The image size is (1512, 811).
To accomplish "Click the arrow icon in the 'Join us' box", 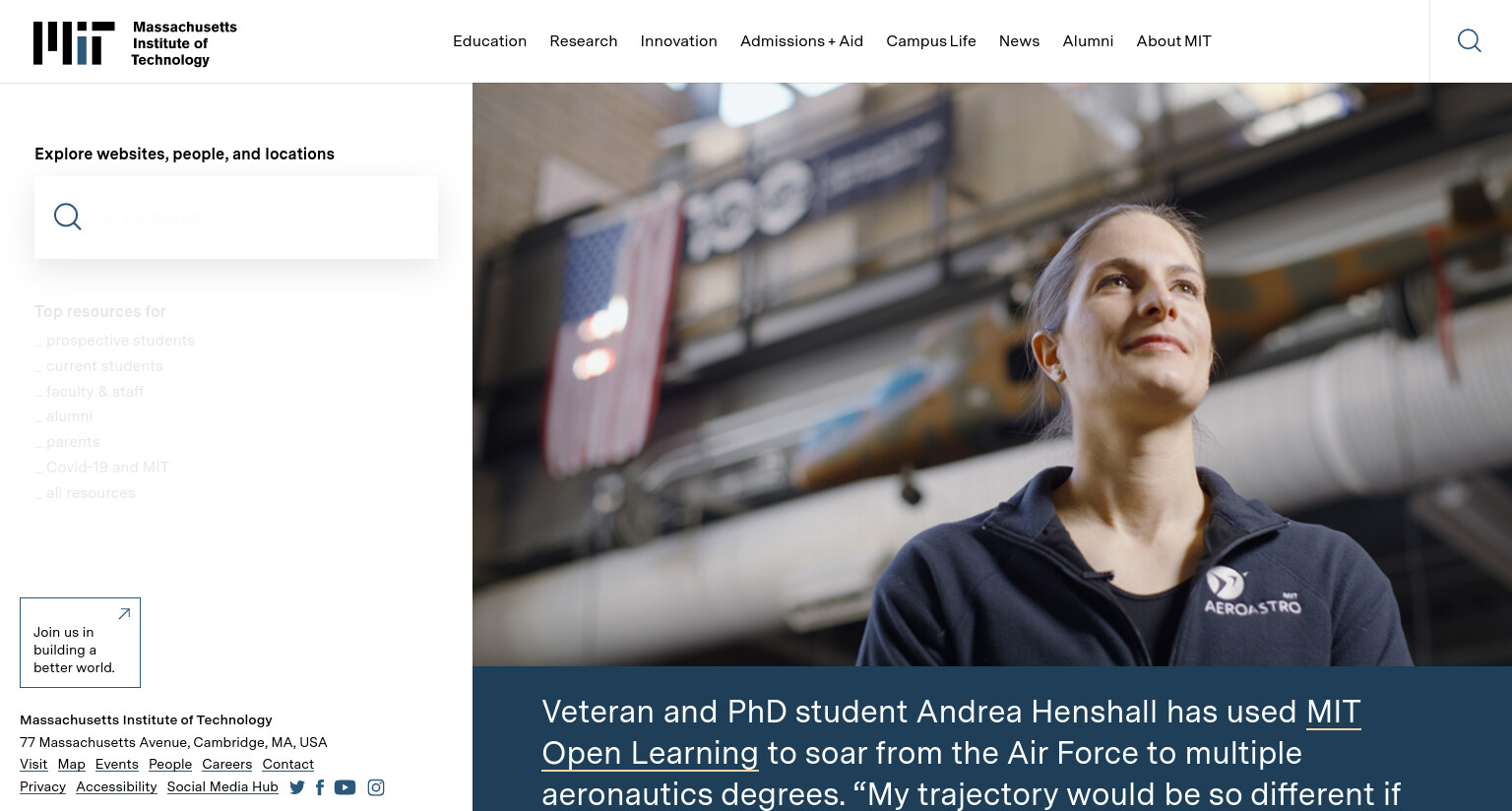I will pyautogui.click(x=124, y=614).
